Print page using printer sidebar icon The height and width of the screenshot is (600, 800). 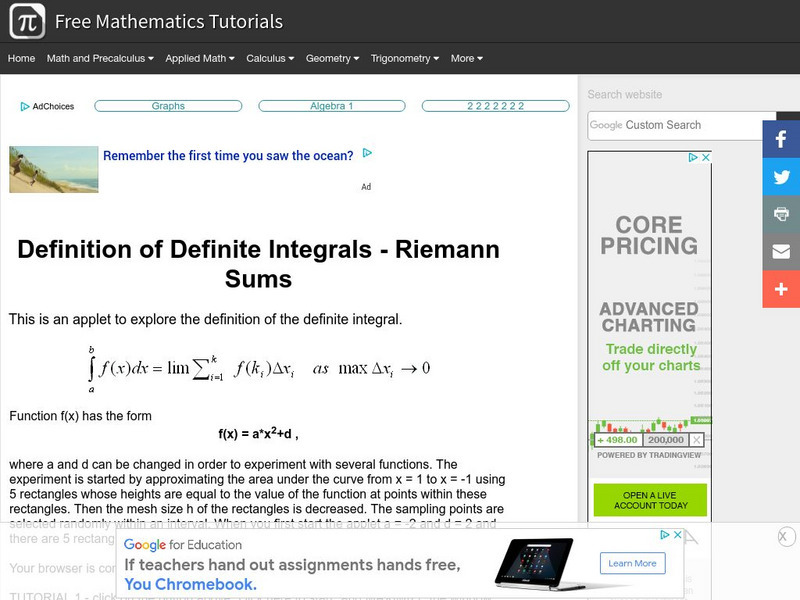(x=781, y=214)
